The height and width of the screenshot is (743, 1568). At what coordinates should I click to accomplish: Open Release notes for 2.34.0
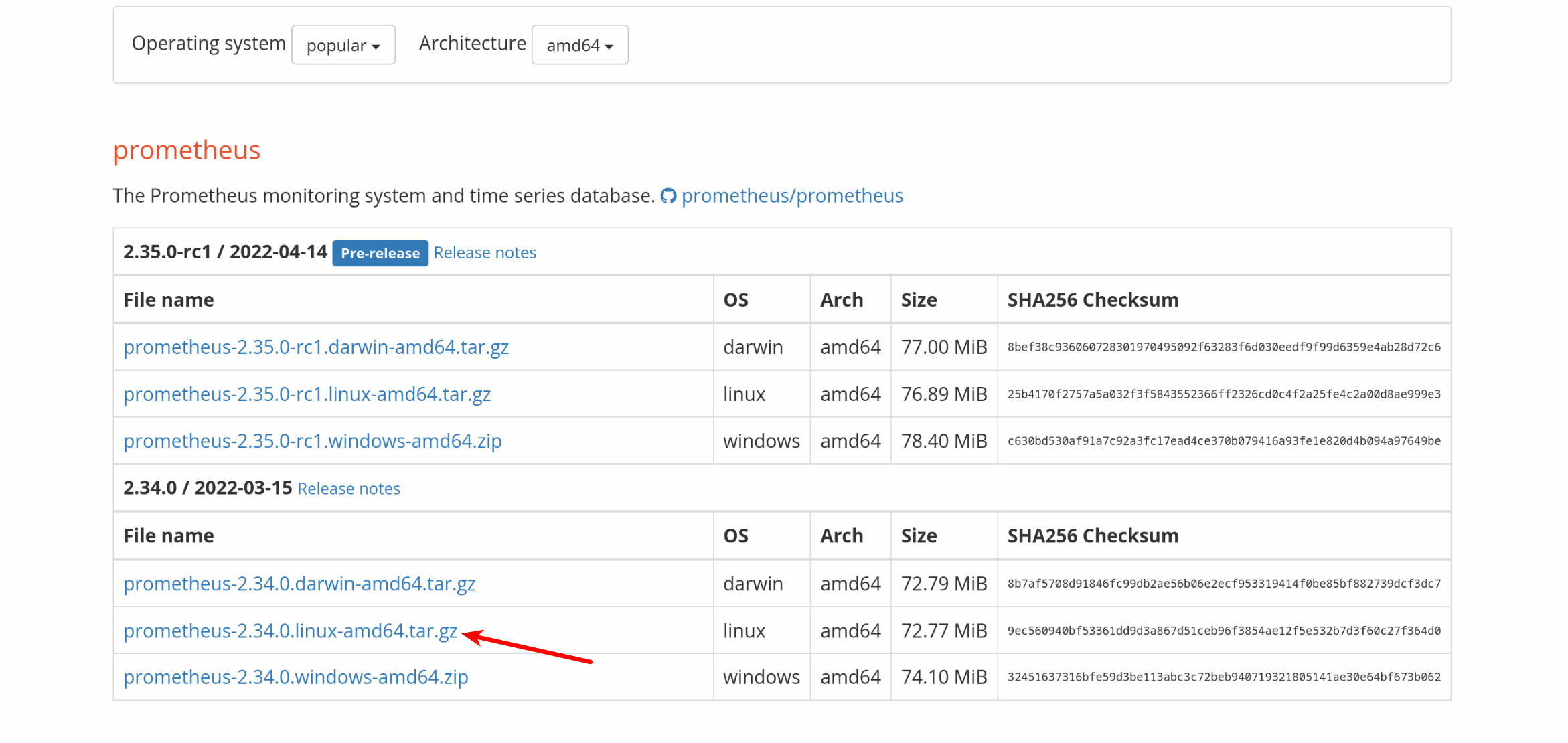(348, 489)
